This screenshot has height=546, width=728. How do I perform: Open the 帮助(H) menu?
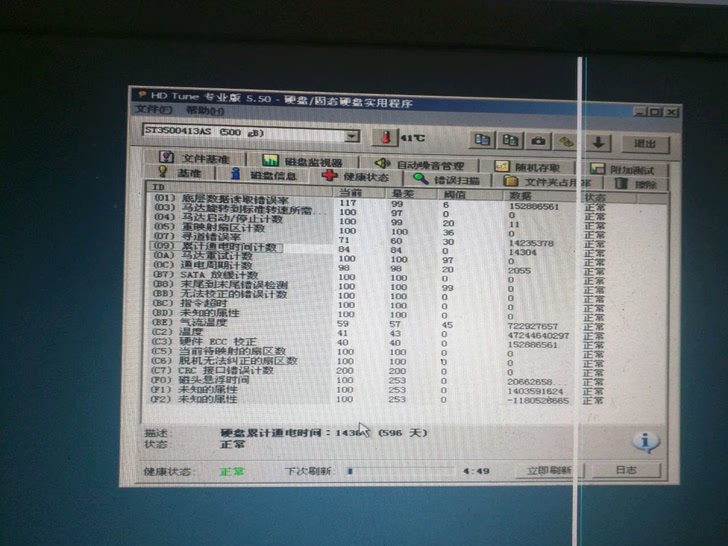(205, 110)
